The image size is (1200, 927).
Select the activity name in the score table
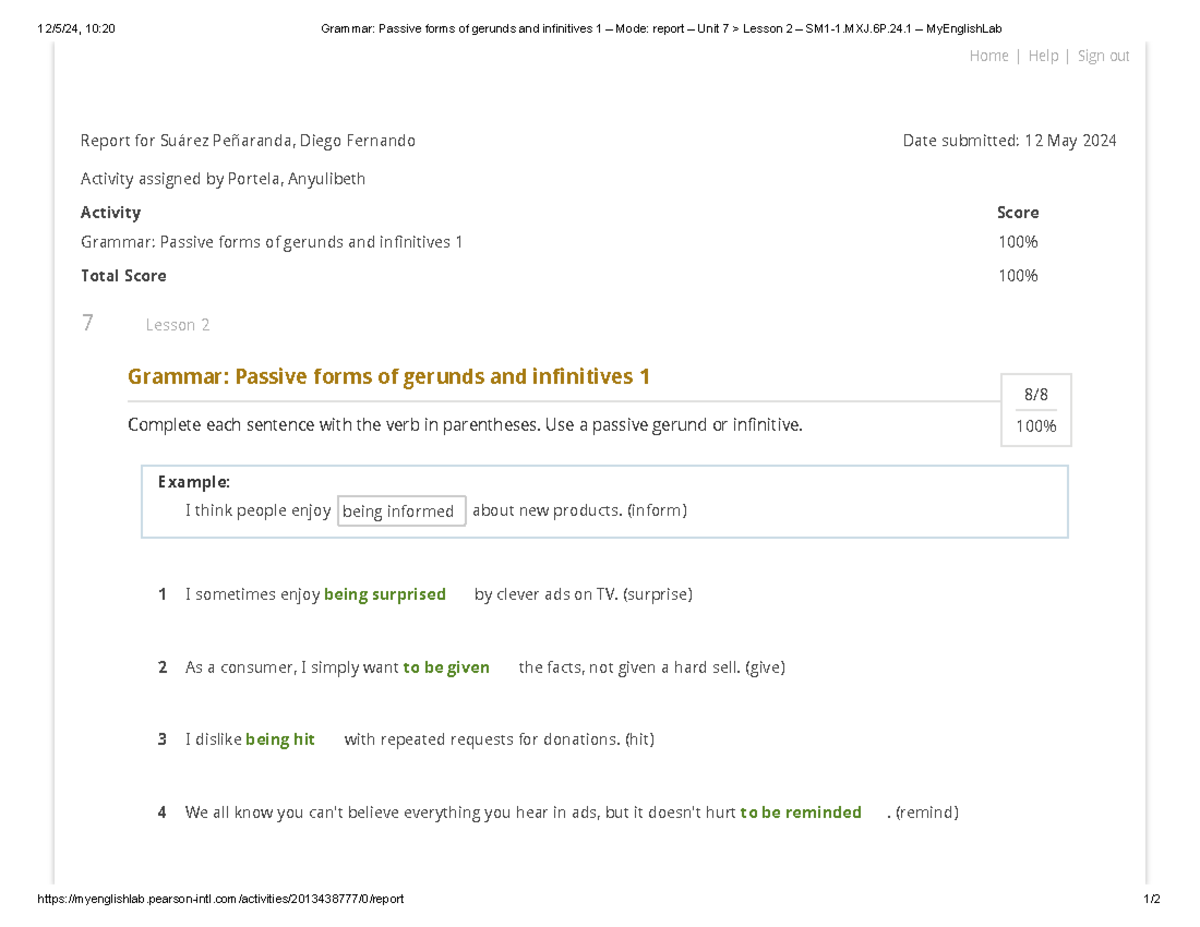[x=271, y=242]
